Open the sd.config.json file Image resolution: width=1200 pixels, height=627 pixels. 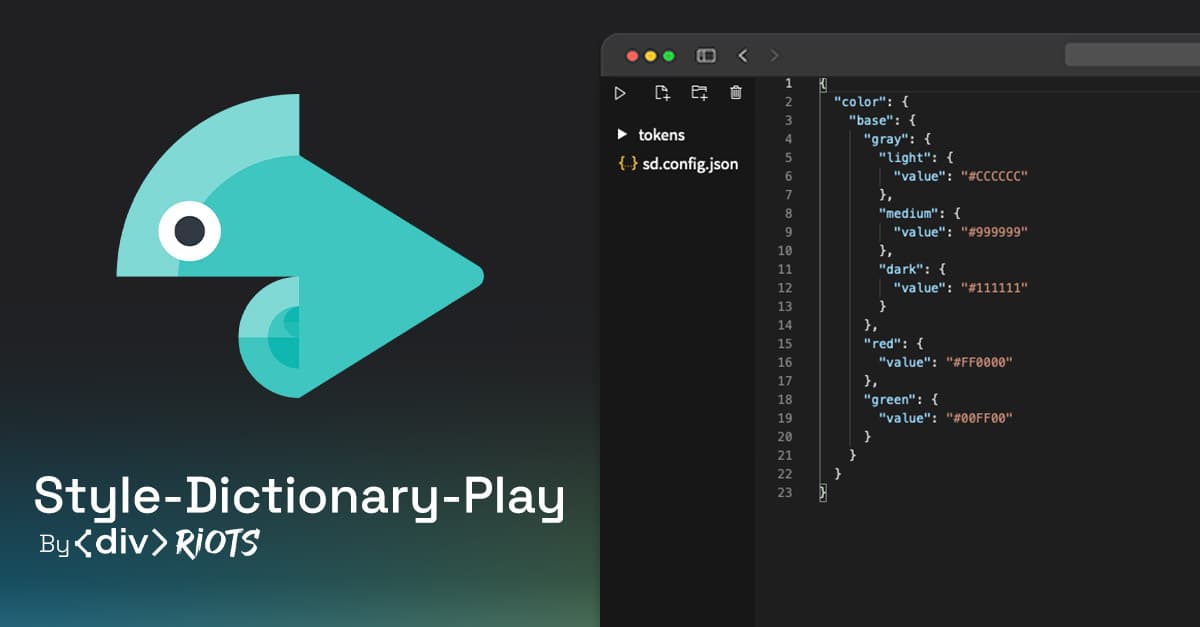(690, 163)
